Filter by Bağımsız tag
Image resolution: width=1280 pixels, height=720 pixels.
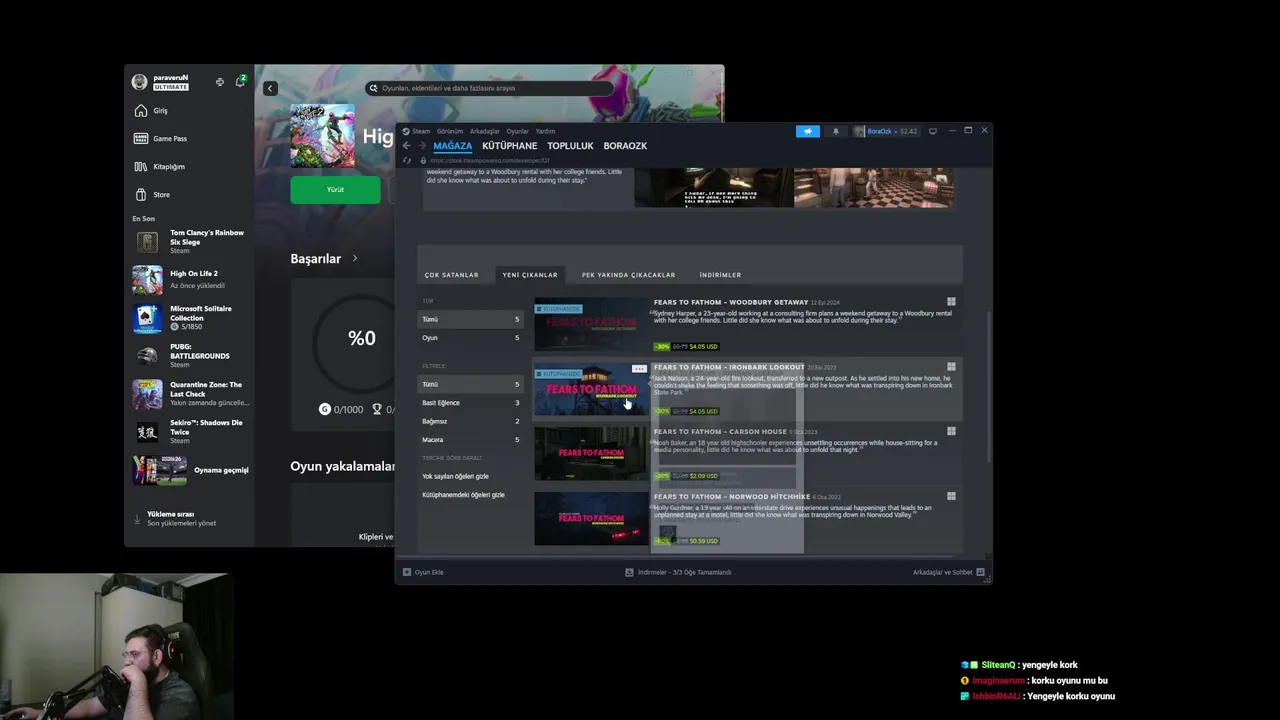click(x=470, y=421)
